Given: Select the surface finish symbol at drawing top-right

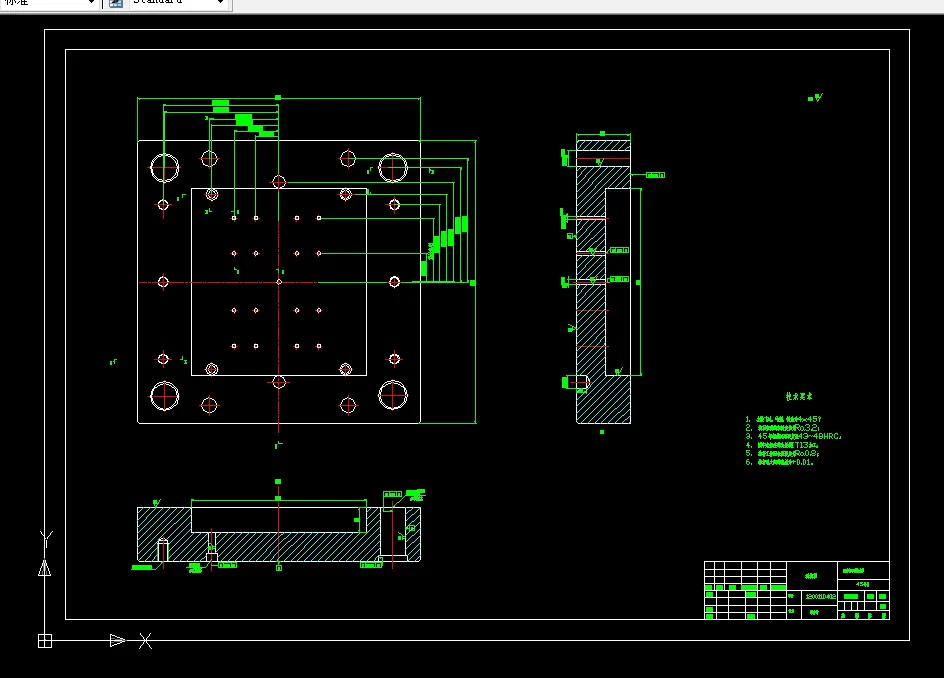Looking at the screenshot, I should pyautogui.click(x=815, y=98).
